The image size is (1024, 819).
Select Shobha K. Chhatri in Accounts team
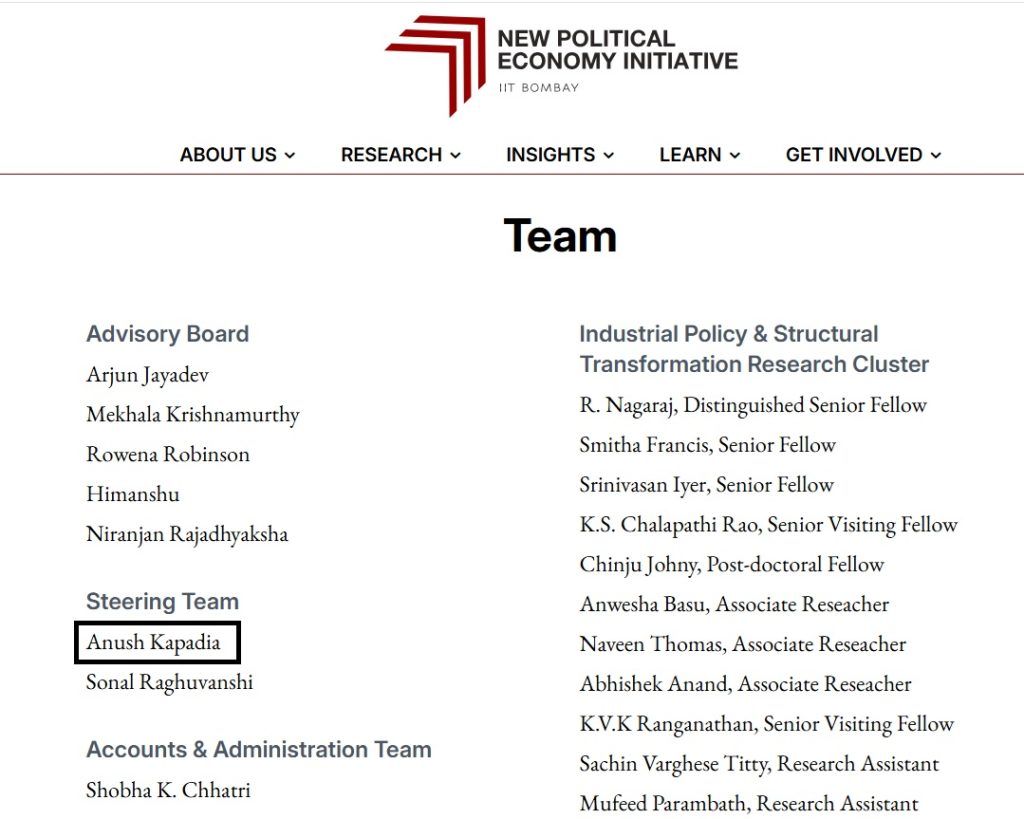(x=168, y=790)
